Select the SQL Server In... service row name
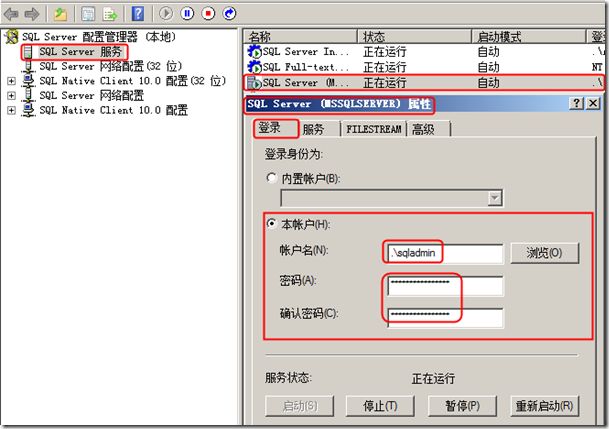The width and height of the screenshot is (609, 429). [306, 52]
